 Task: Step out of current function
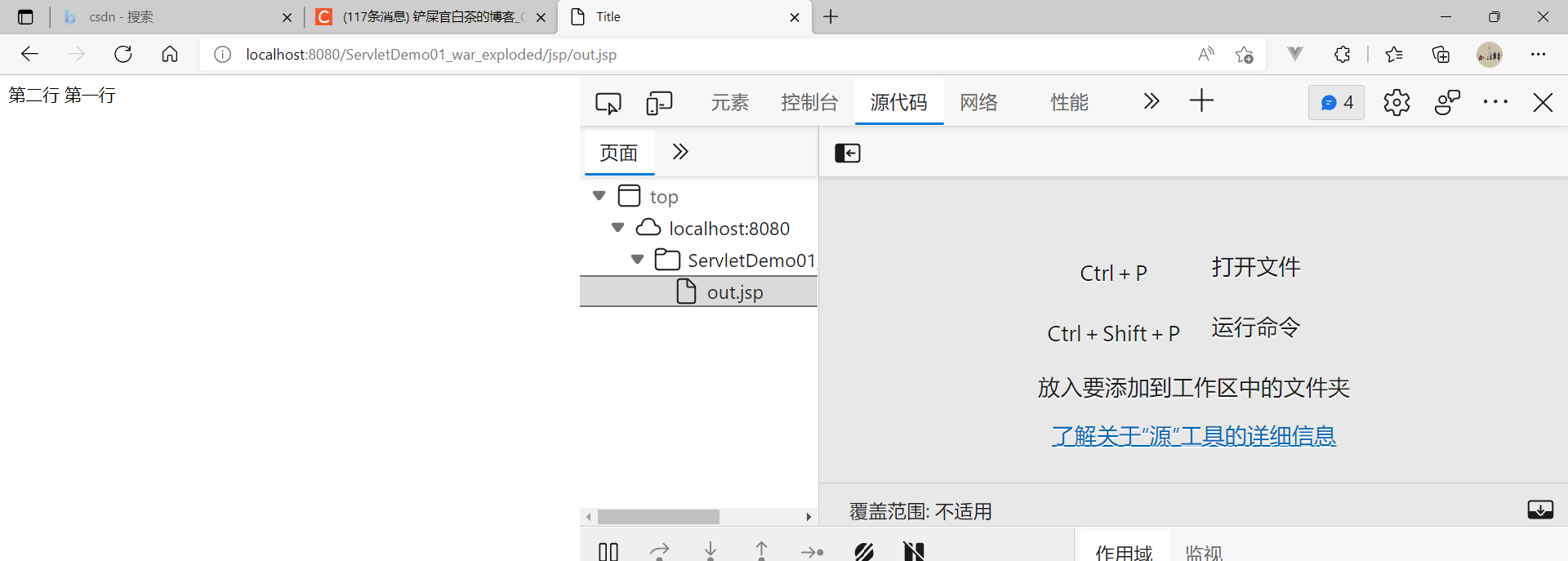(x=761, y=551)
